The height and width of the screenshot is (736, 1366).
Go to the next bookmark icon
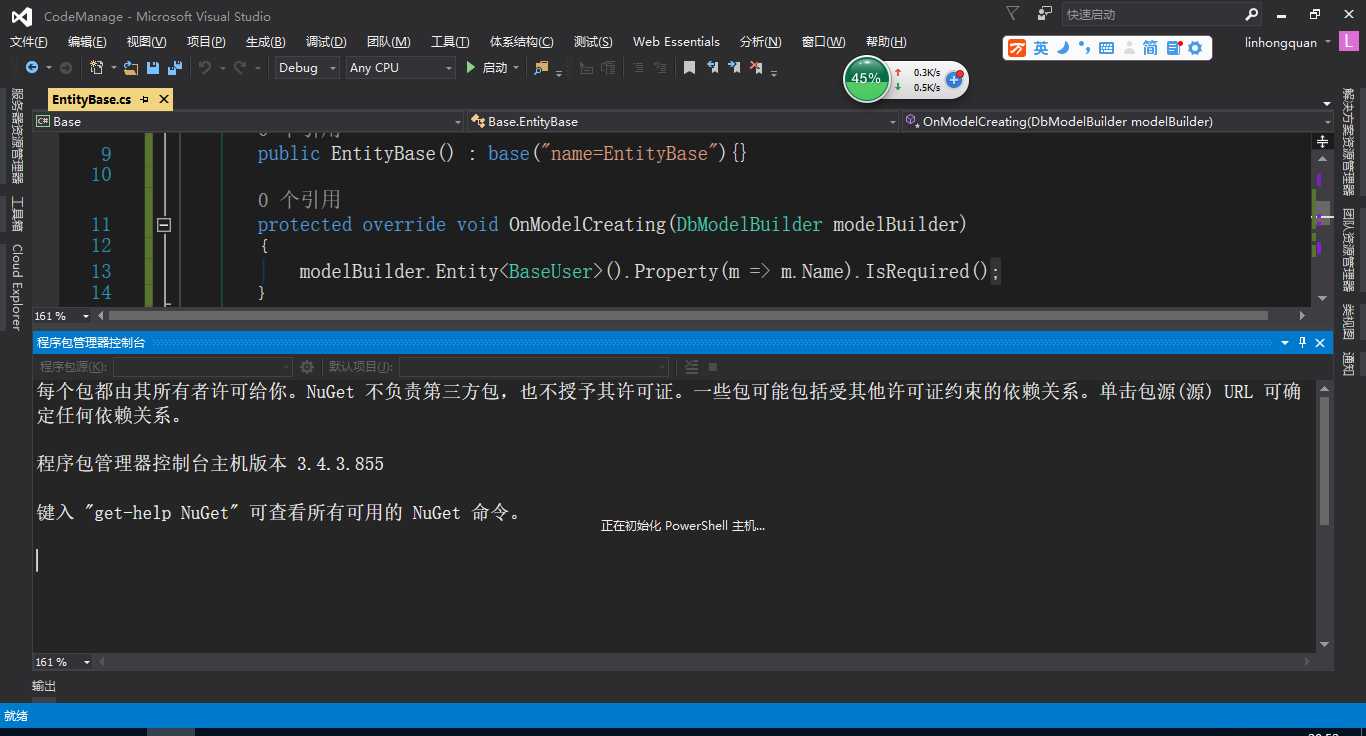coord(735,67)
